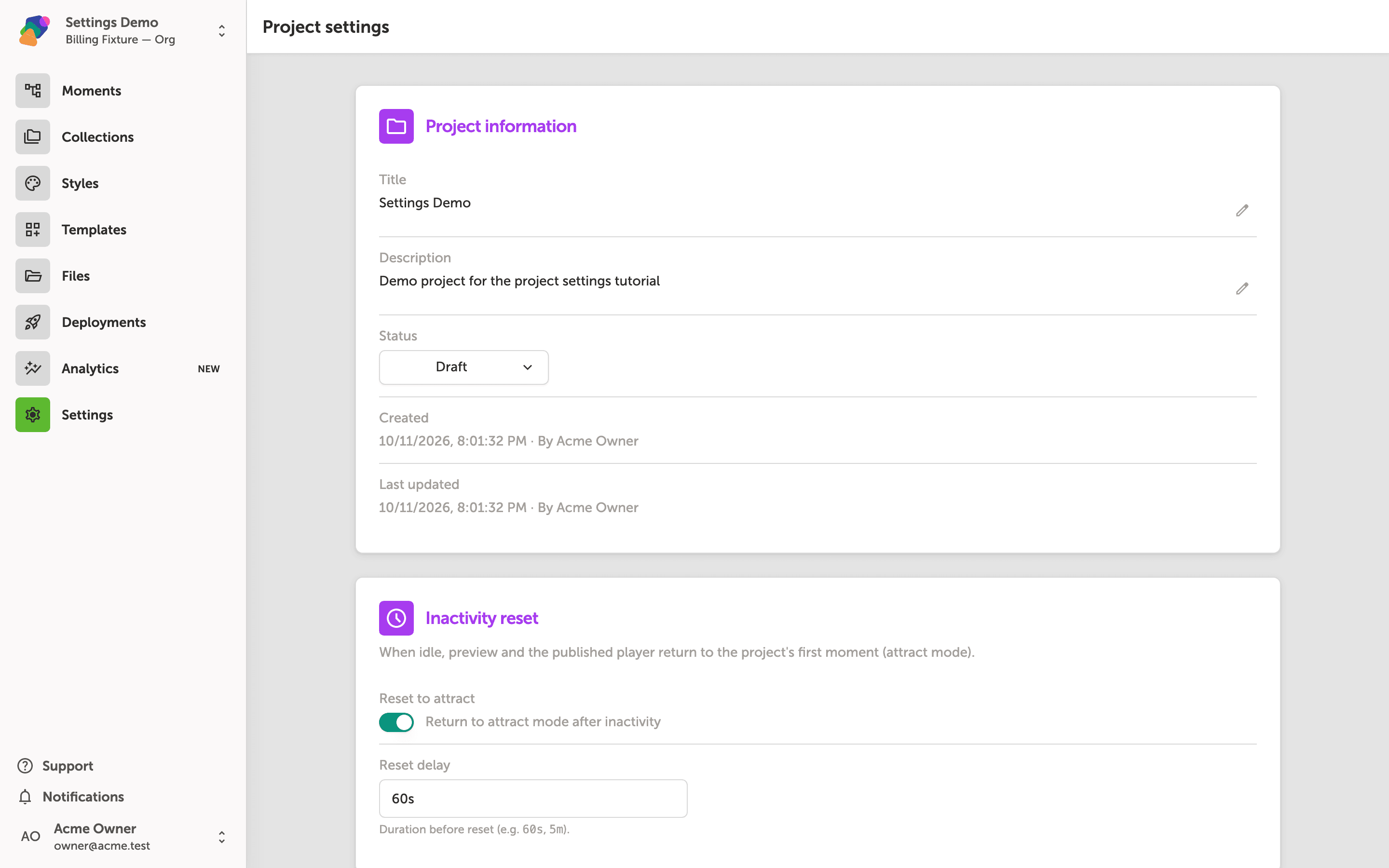Click the description text 'Demo project for the project settings tutorial'
This screenshot has width=1389, height=868.
pyautogui.click(x=519, y=281)
